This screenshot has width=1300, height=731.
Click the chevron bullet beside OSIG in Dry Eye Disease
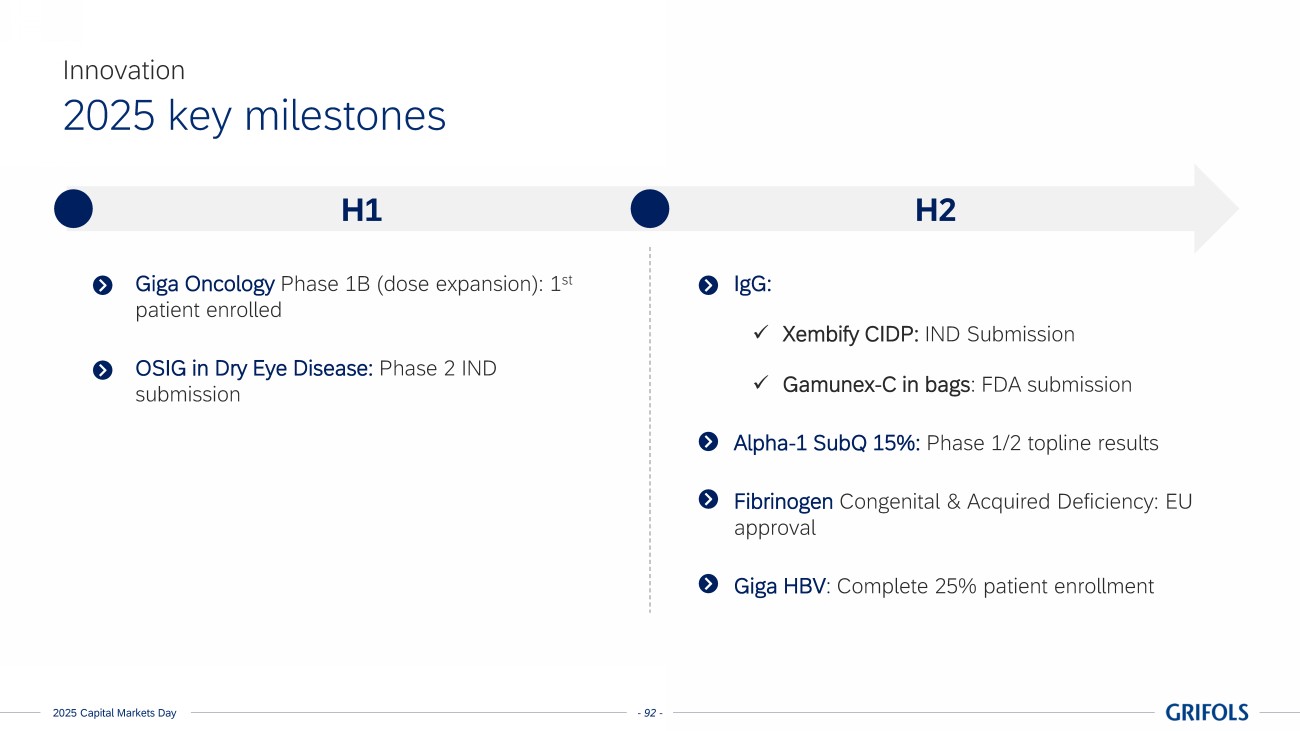(102, 370)
